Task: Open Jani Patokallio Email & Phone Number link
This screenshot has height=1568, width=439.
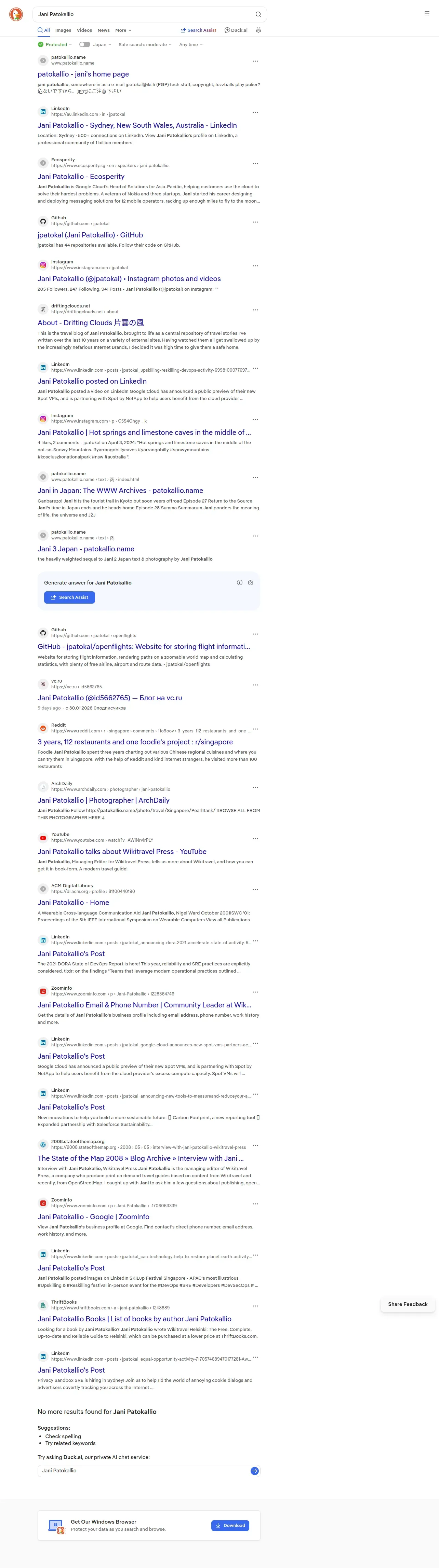Action: (144, 1005)
